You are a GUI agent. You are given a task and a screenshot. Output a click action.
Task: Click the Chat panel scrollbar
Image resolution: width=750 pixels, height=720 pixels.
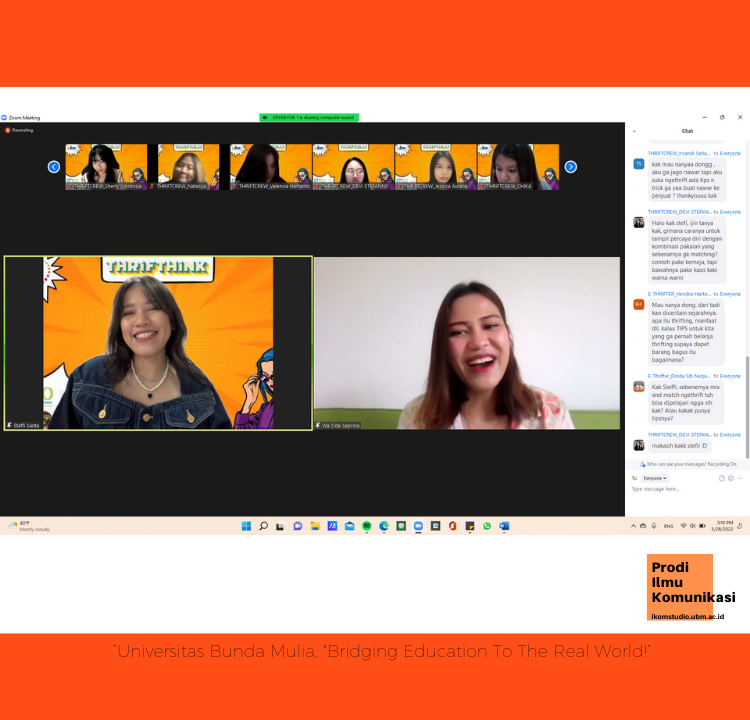747,407
